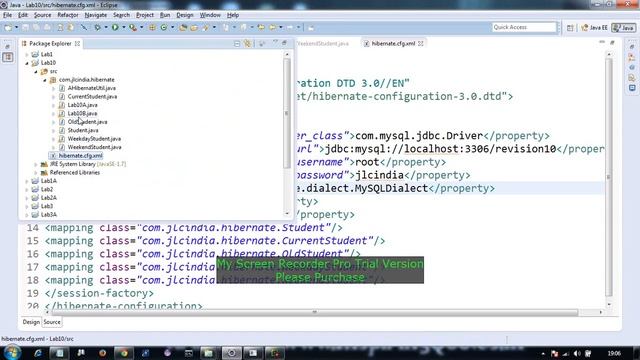Click the Run External Tools icon
640x360 pixels.
133,27
